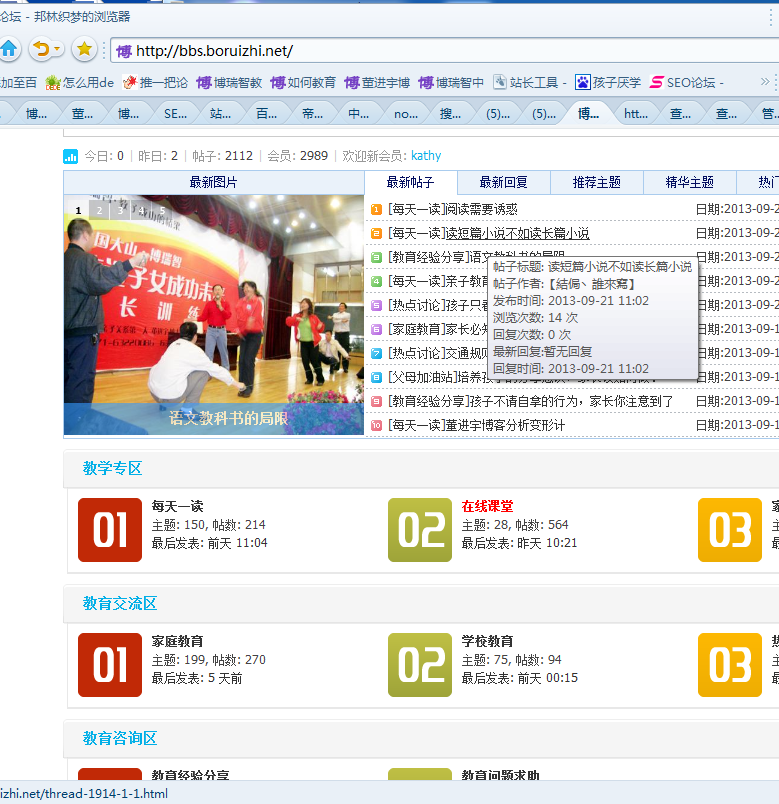This screenshot has height=804, width=779.
Task: Click the browser Home icon
Action: [x=9, y=49]
